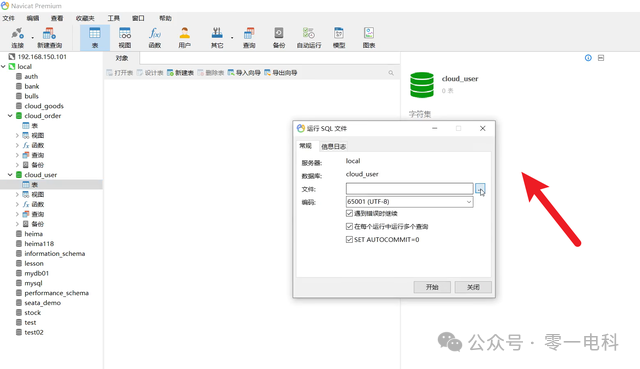Collapse the cloud_user database node
This screenshot has height=369, width=640.
(10, 175)
